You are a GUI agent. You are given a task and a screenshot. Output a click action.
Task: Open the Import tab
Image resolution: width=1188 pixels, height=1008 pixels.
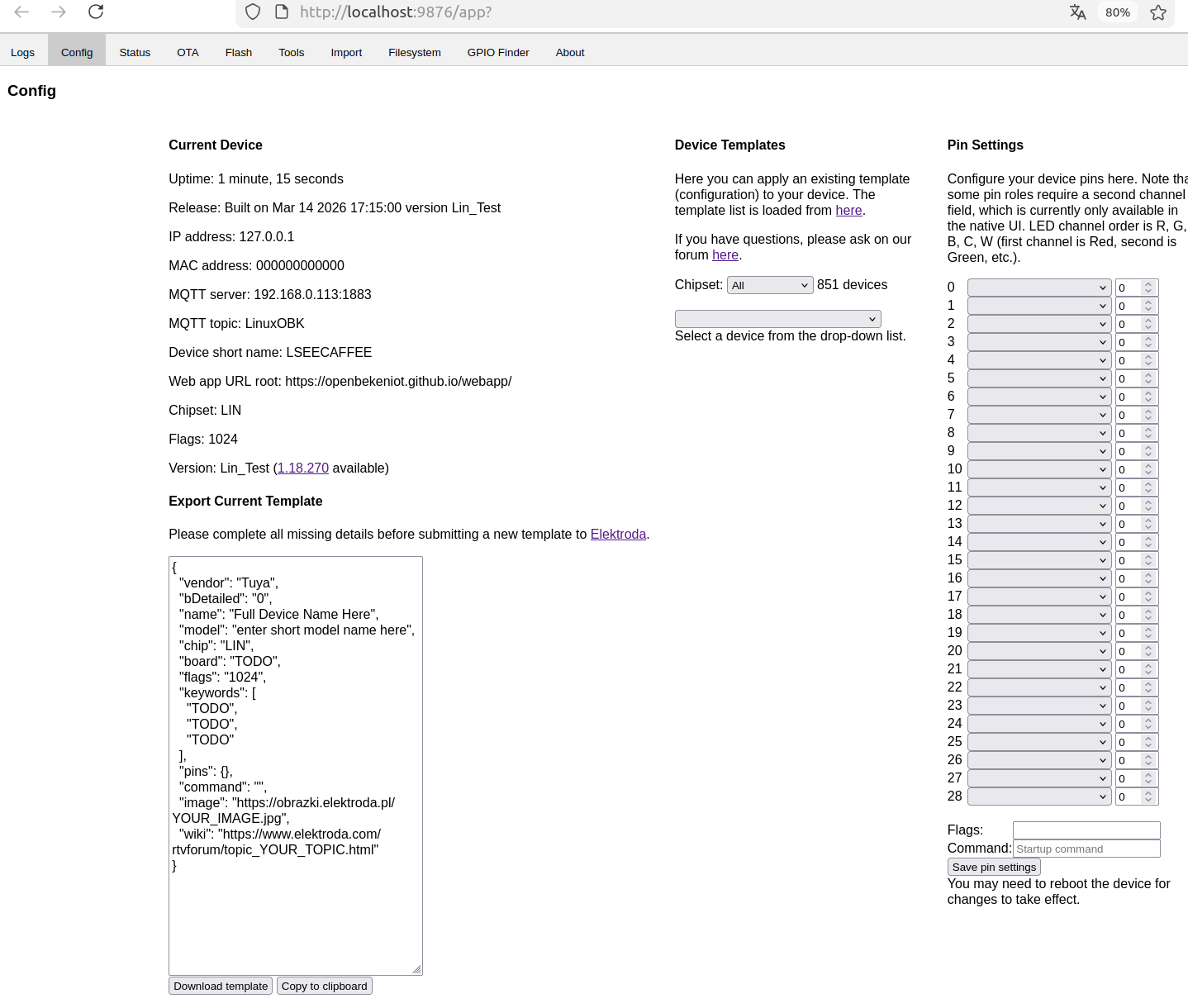click(346, 52)
